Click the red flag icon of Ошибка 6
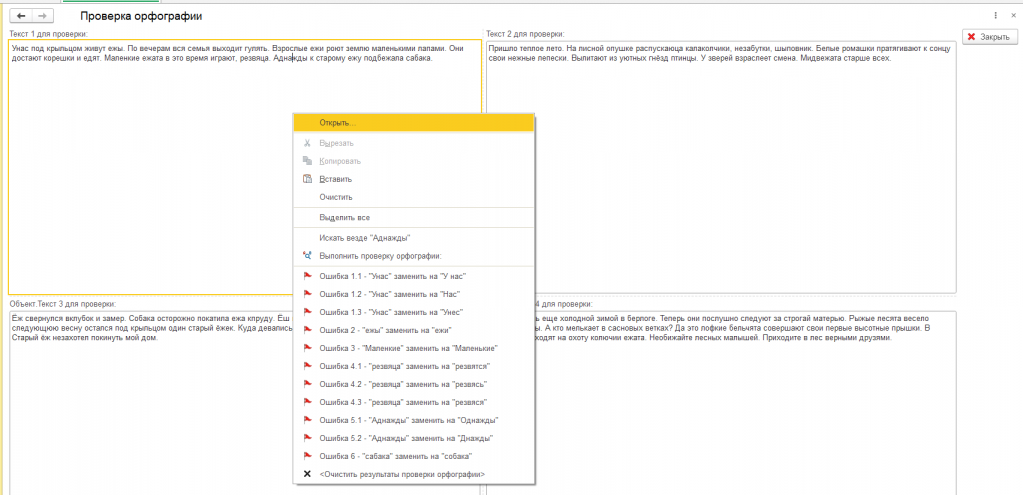 coord(307,456)
